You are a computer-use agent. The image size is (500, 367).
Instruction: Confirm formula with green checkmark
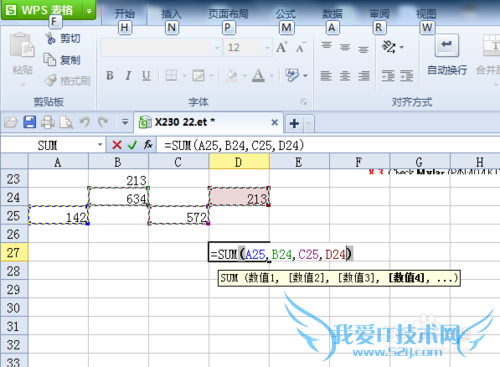coord(132,145)
